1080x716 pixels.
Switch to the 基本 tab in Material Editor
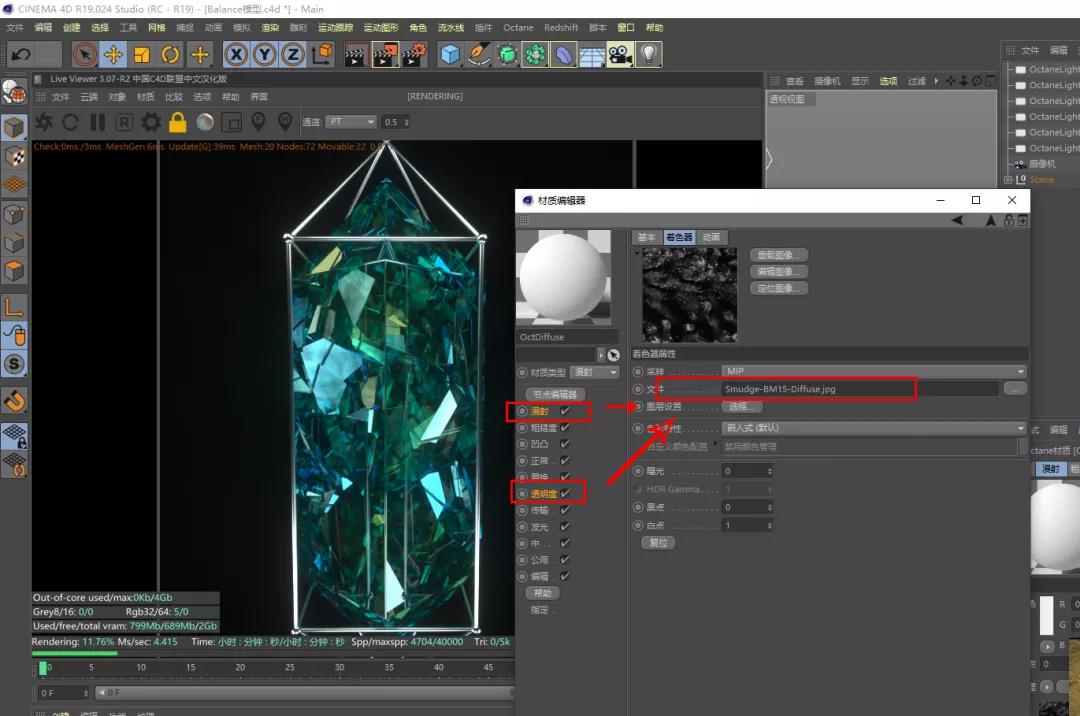point(646,237)
